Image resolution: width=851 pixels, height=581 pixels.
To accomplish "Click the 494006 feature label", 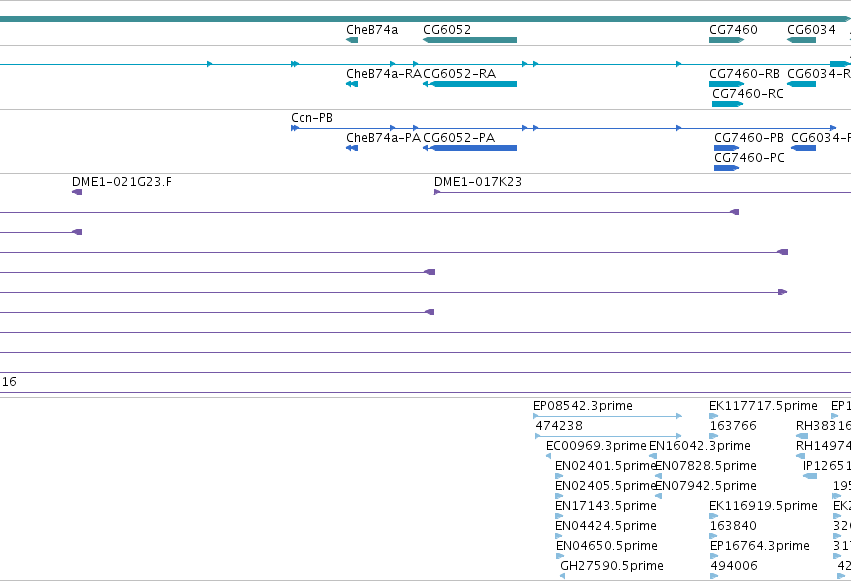I will point(733,566).
